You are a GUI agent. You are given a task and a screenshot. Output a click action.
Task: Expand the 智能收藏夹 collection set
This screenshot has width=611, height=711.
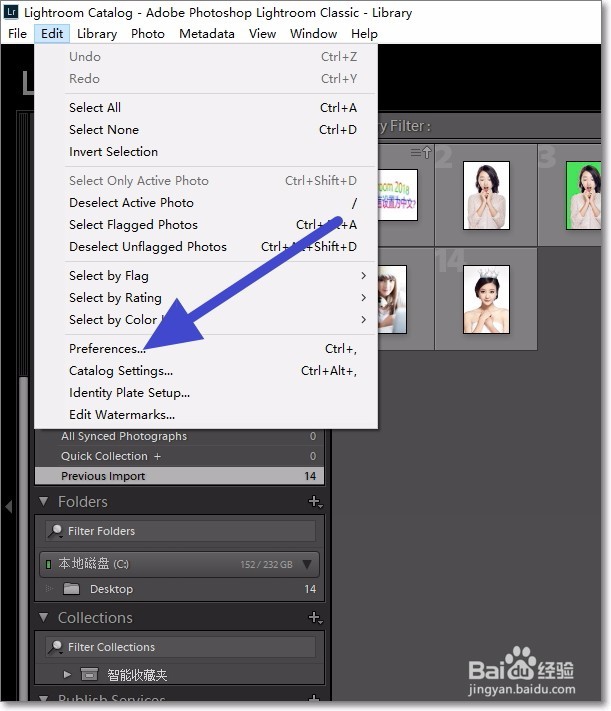pyautogui.click(x=67, y=674)
